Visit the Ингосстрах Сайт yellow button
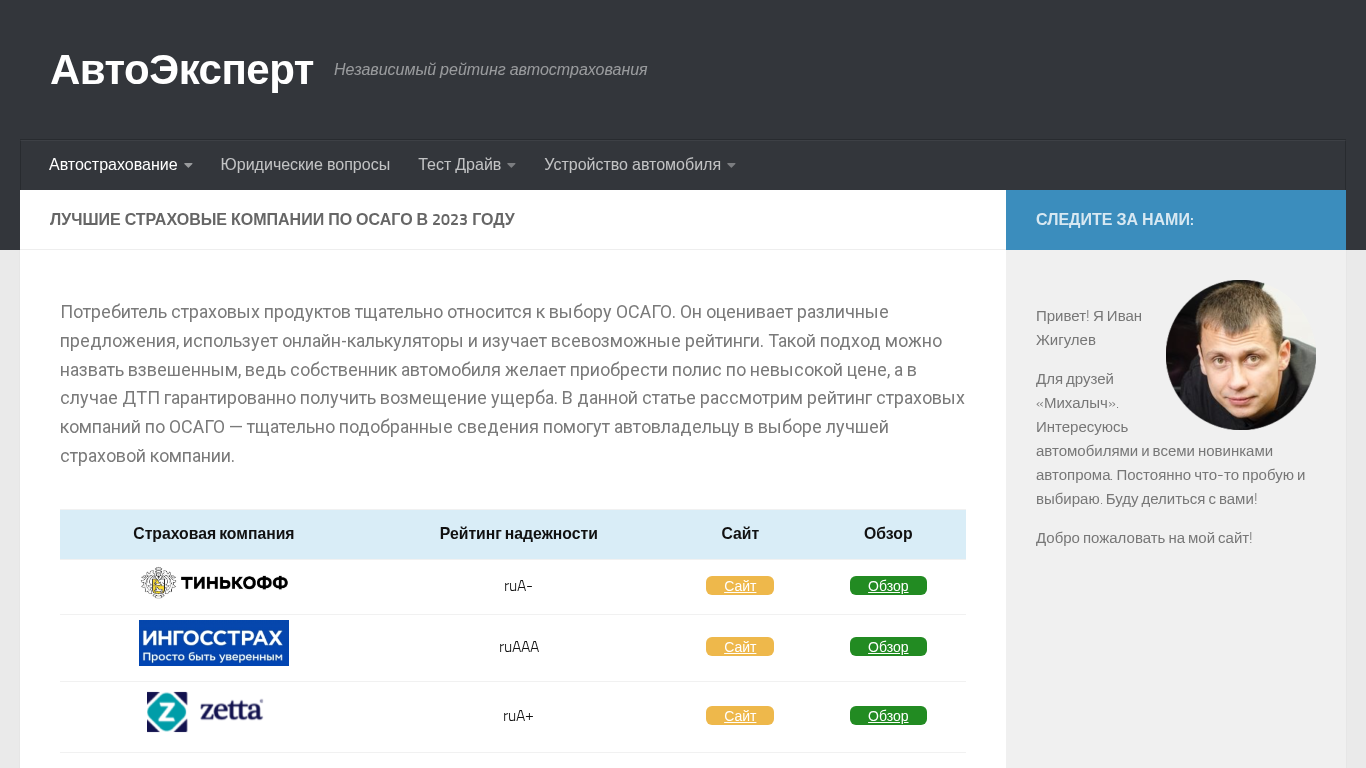The height and width of the screenshot is (768, 1366). (740, 647)
